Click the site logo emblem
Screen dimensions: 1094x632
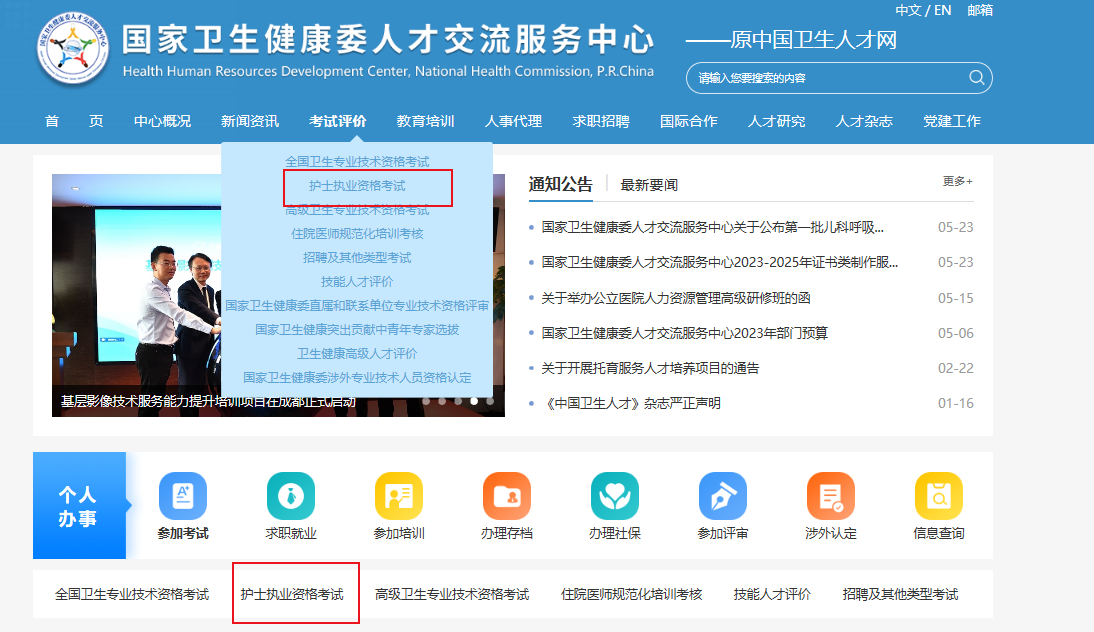tap(73, 49)
